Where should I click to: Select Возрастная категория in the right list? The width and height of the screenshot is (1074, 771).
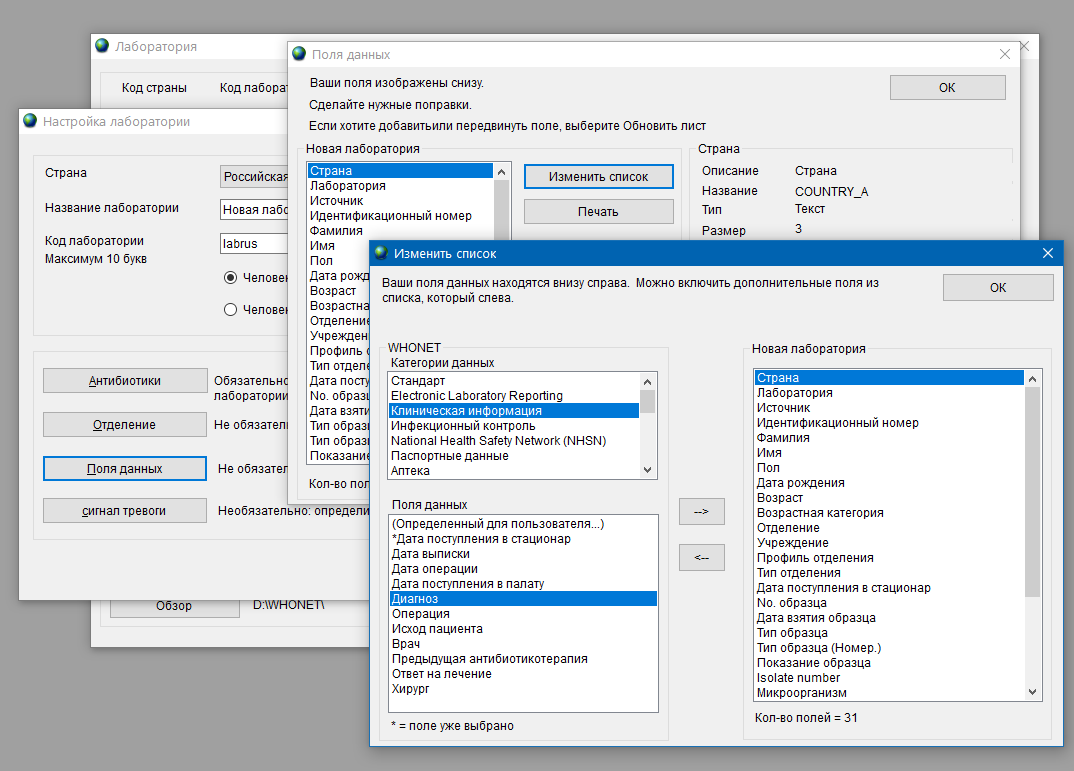pyautogui.click(x=889, y=514)
